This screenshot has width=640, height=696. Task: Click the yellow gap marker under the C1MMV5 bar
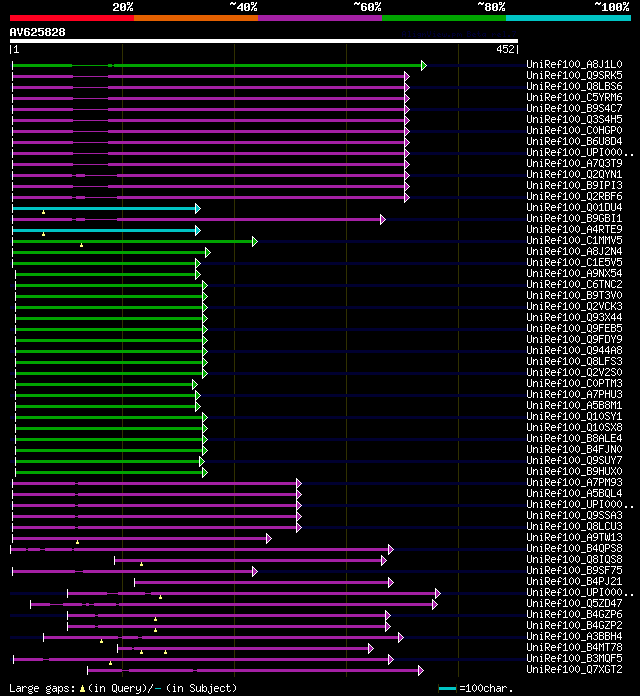(x=82, y=245)
